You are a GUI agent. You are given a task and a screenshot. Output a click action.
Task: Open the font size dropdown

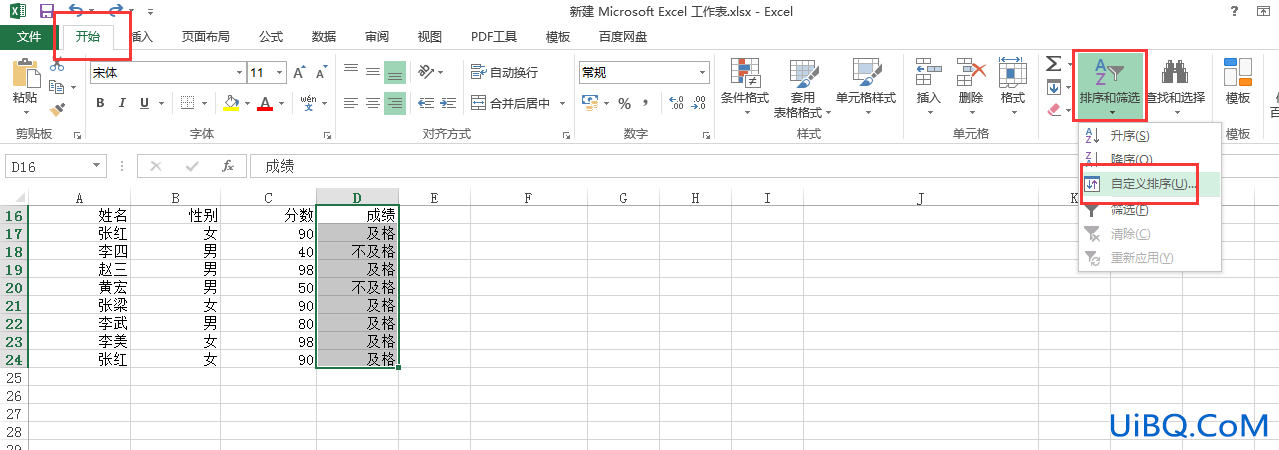tap(280, 72)
